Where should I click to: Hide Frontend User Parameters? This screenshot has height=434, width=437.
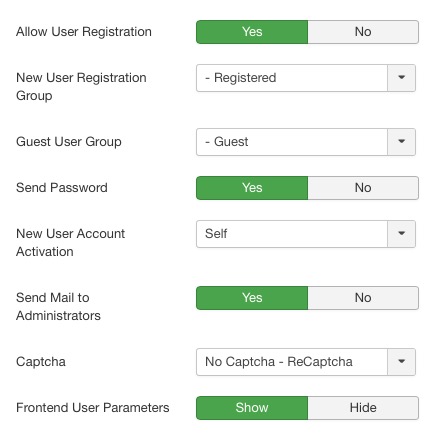coord(363,408)
